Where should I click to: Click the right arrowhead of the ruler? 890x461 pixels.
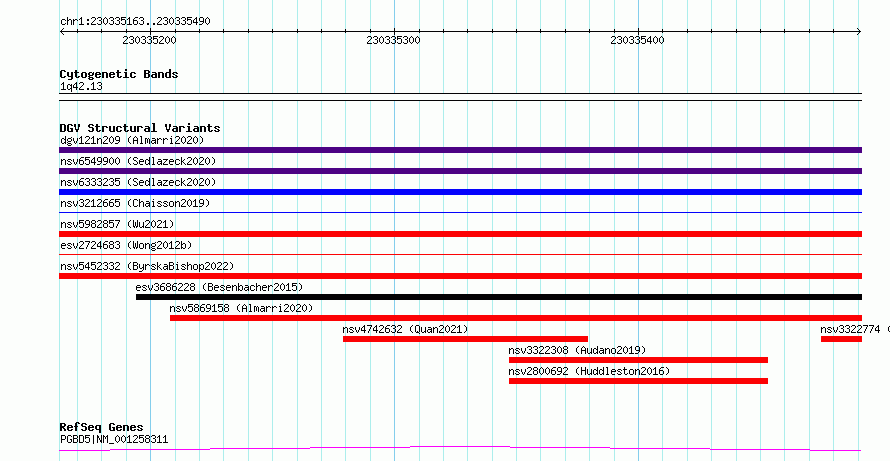click(x=859, y=32)
